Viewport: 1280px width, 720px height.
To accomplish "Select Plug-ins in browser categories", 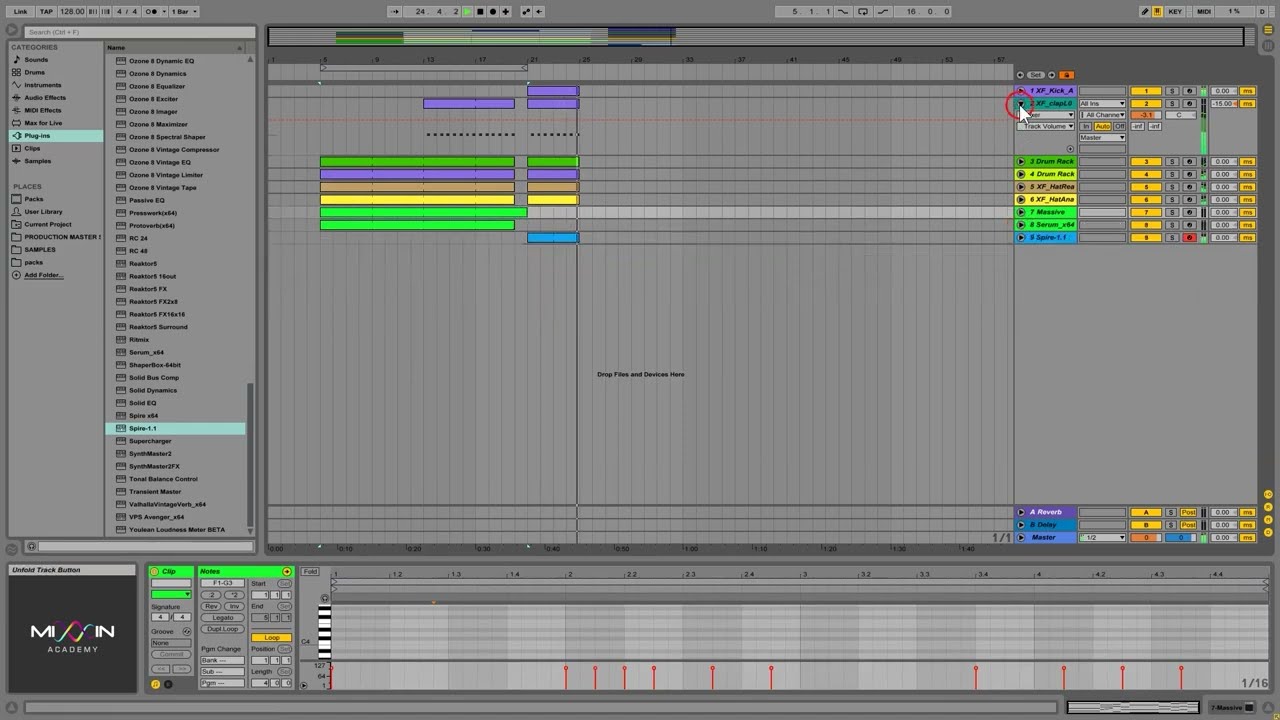I will point(37,136).
